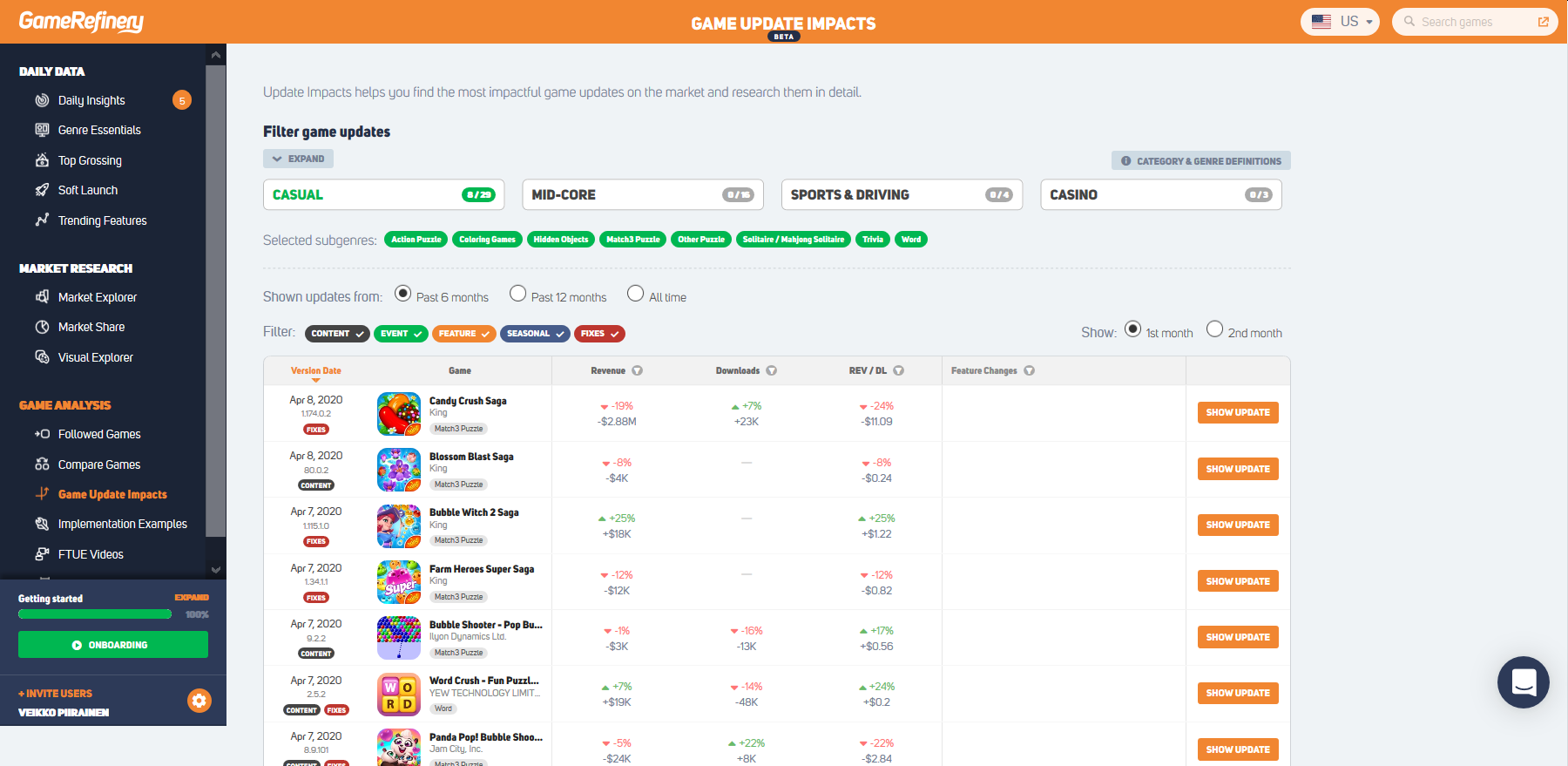The image size is (1568, 766).
Task: Click the GameRefinery logo
Action: [x=81, y=22]
